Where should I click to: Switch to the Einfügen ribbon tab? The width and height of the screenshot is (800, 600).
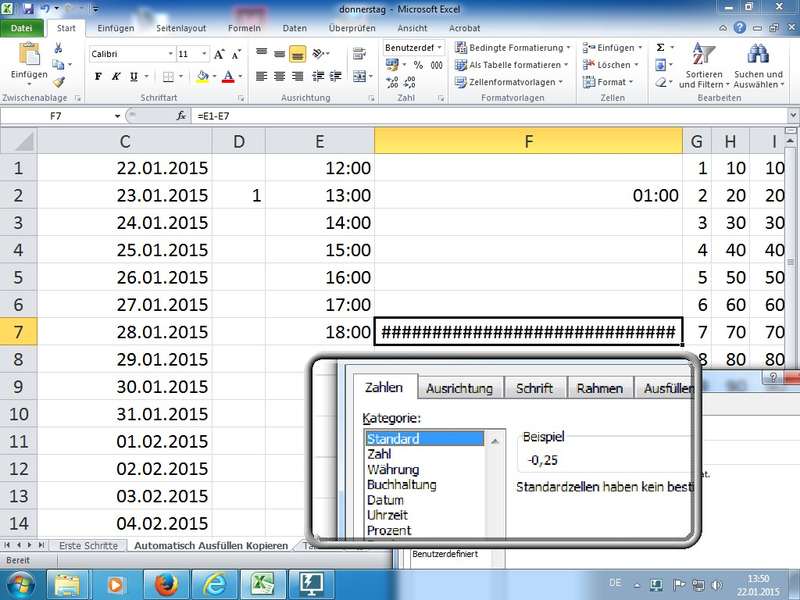tap(116, 28)
